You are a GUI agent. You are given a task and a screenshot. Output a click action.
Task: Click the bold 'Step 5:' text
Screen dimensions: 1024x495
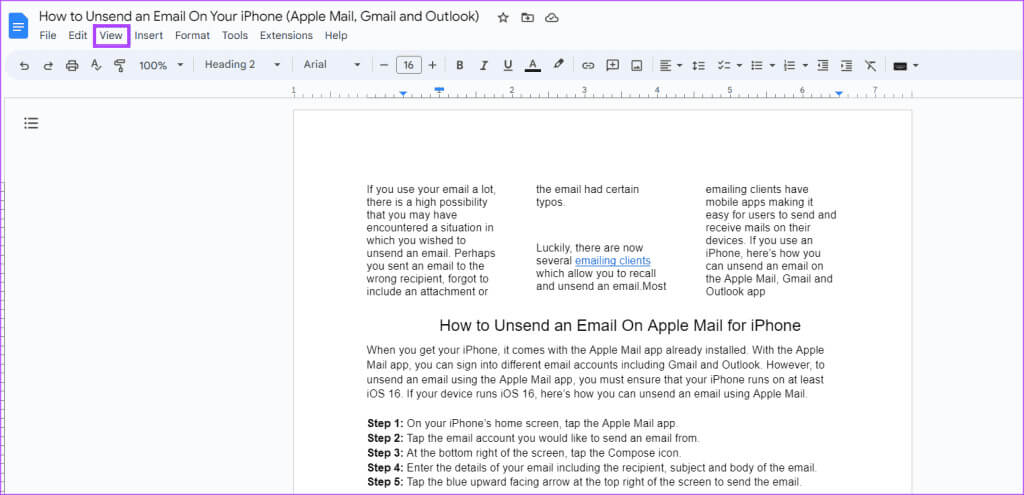pyautogui.click(x=385, y=483)
